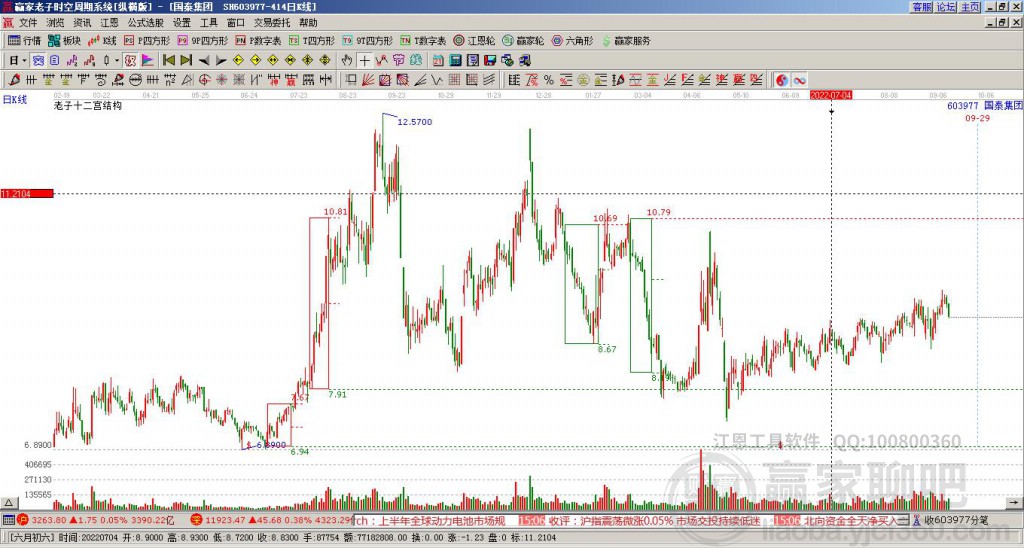The image size is (1024, 548).
Task: Open the 江恩 menu
Action: (x=109, y=23)
